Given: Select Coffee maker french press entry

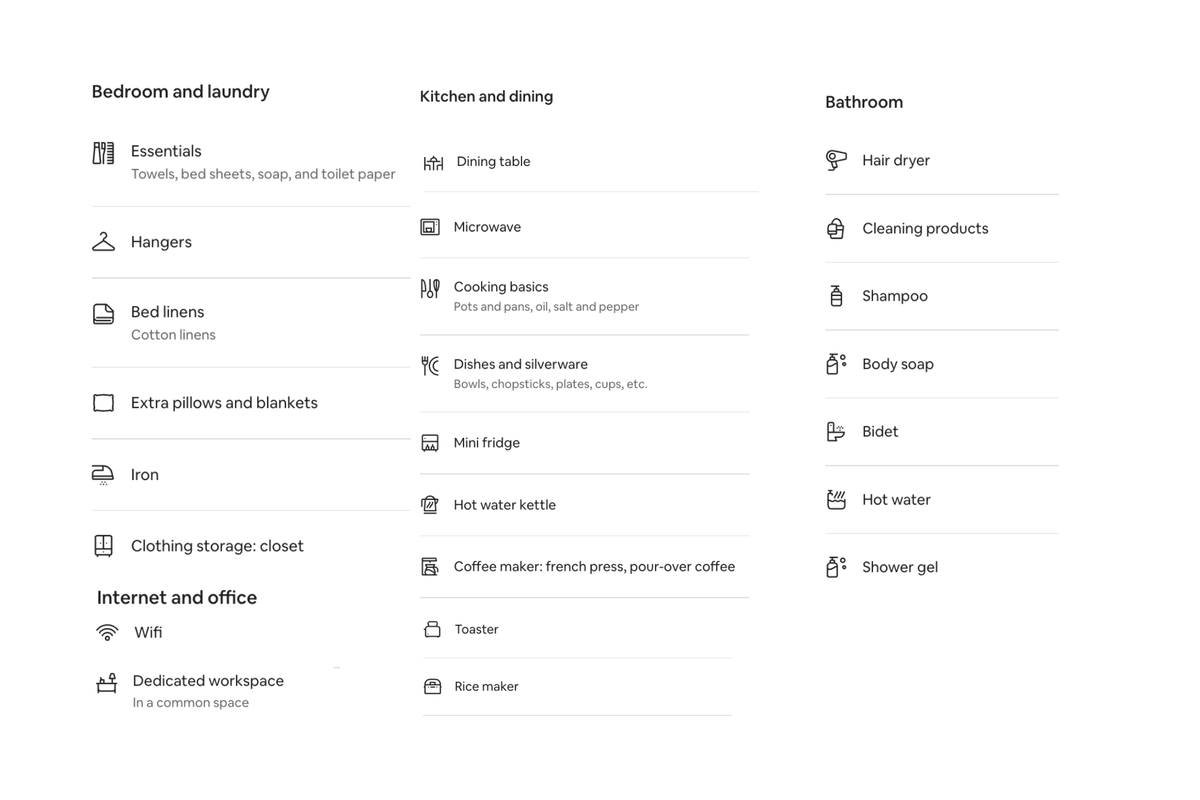Looking at the screenshot, I should (x=584, y=567).
